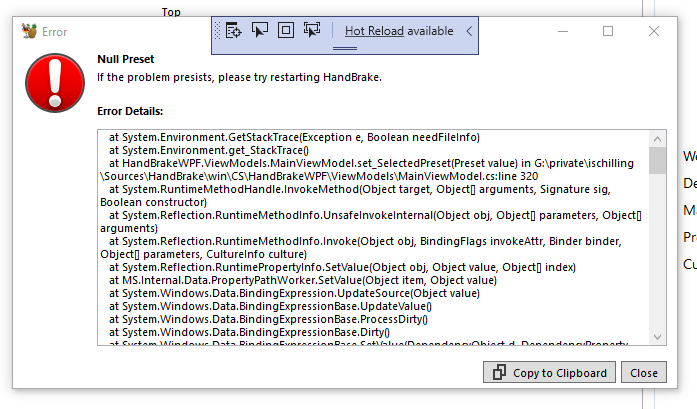Image resolution: width=697 pixels, height=409 pixels.
Task: Click the get_StackTrace() line
Action: (209, 150)
